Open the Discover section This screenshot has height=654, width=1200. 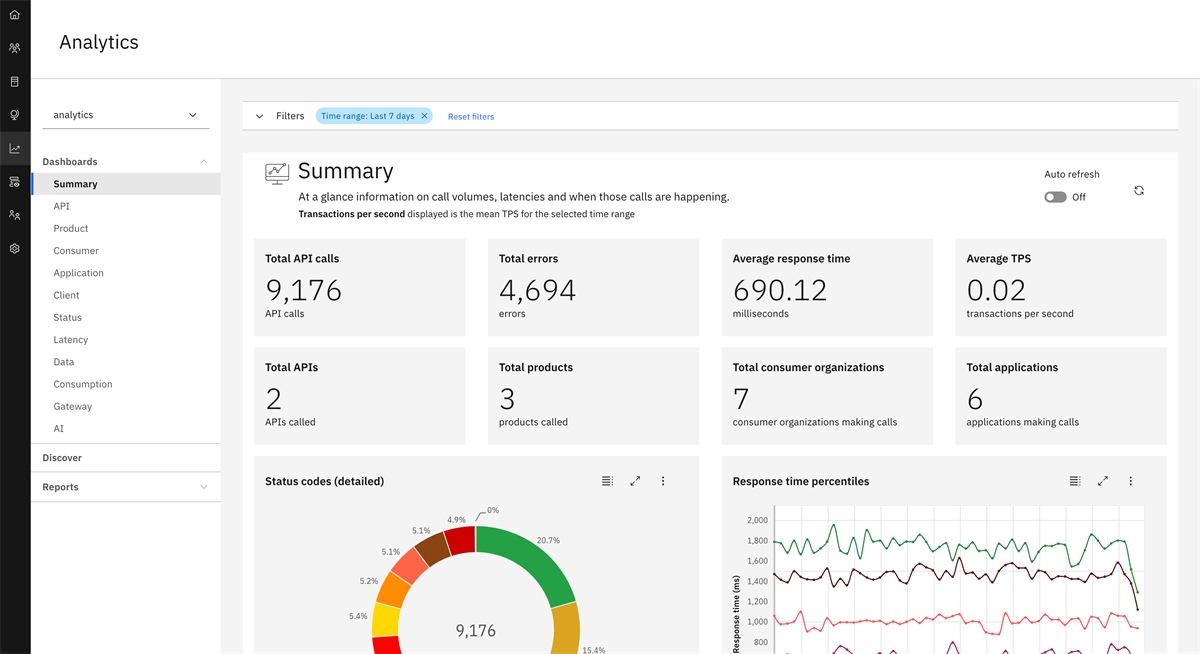pyautogui.click(x=62, y=458)
